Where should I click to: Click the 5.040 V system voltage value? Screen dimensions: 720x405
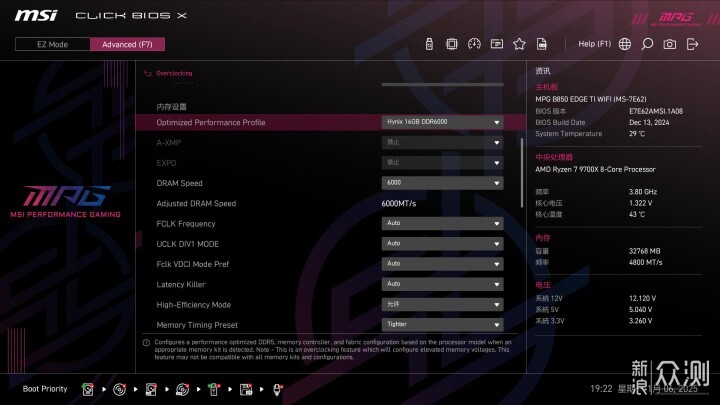click(x=641, y=309)
